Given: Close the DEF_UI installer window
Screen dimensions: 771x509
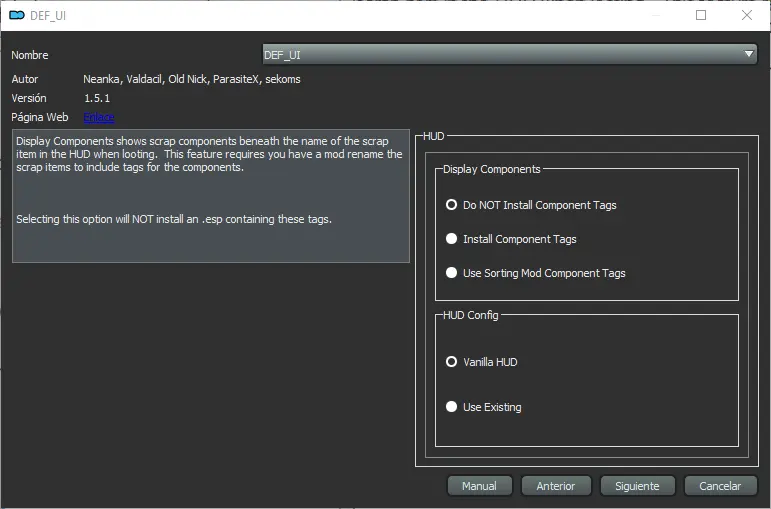Looking at the screenshot, I should pos(746,15).
